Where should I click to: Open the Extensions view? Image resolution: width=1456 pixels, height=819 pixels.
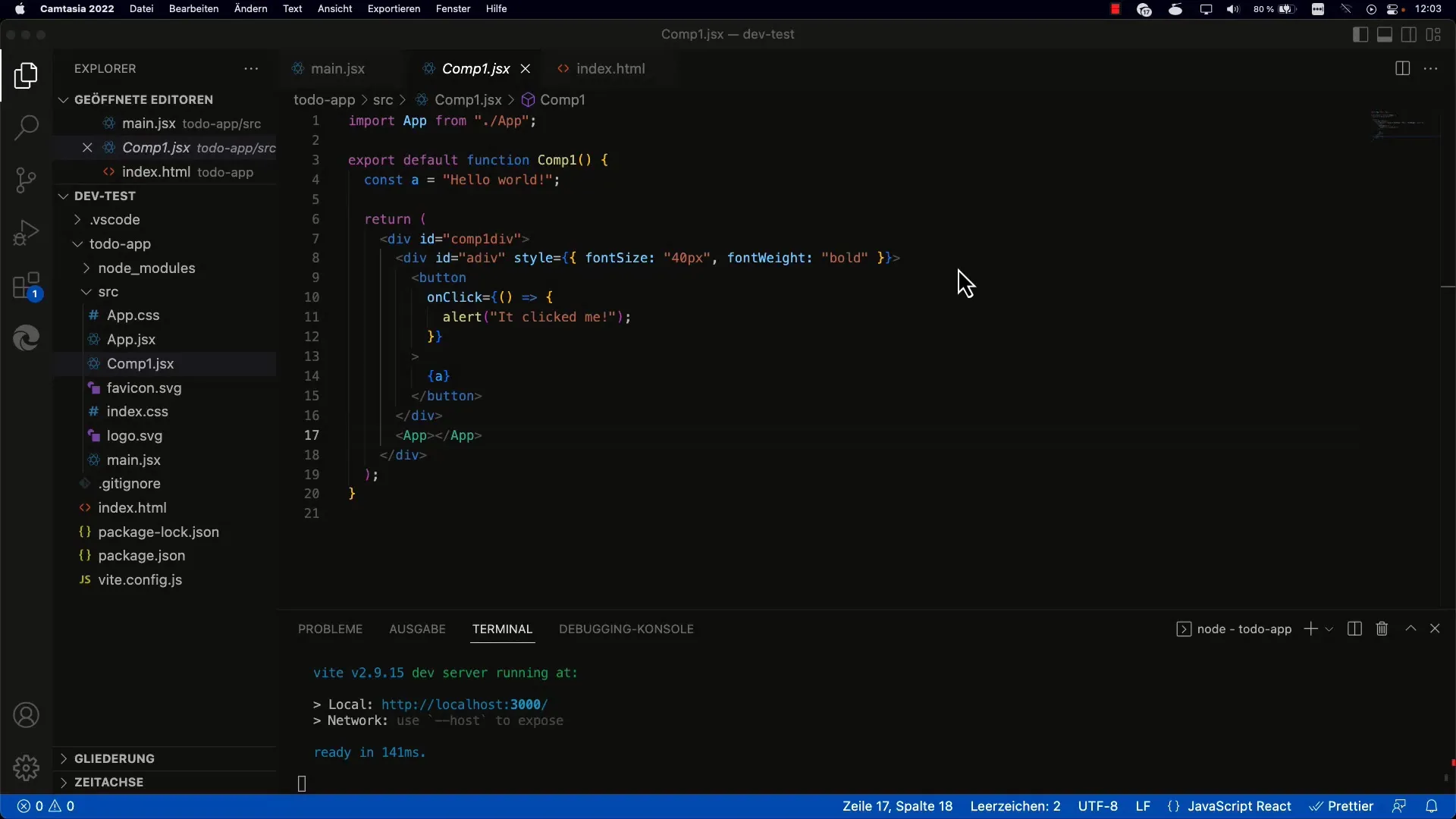pos(27,286)
